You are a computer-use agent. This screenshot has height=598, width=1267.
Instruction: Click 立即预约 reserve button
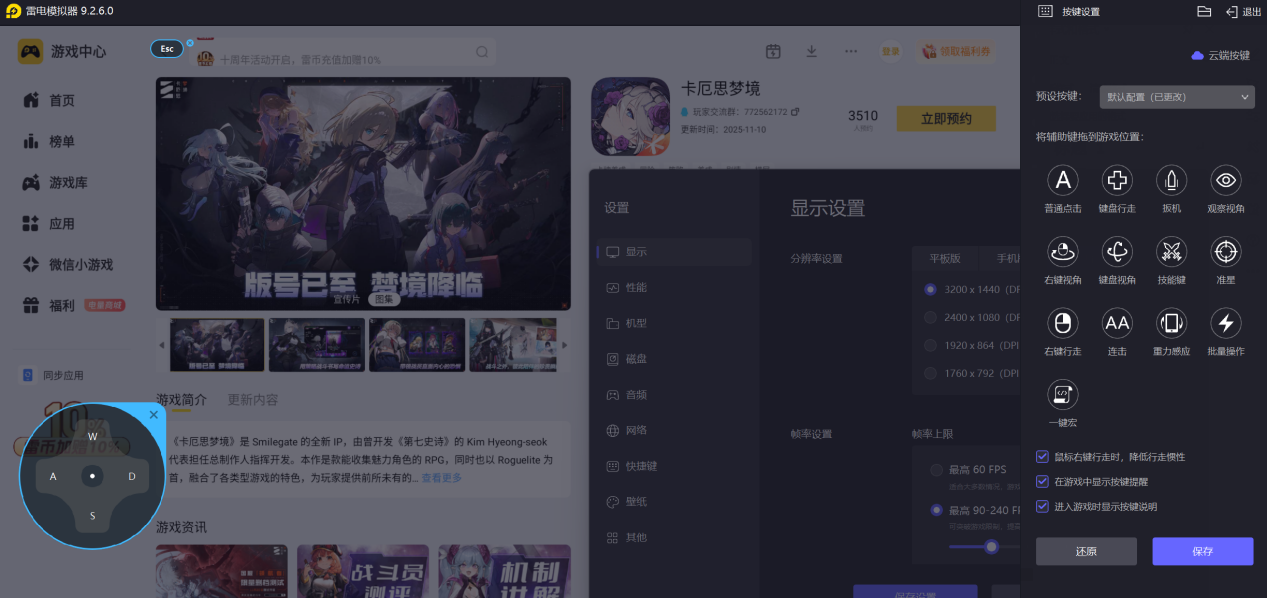click(x=946, y=119)
